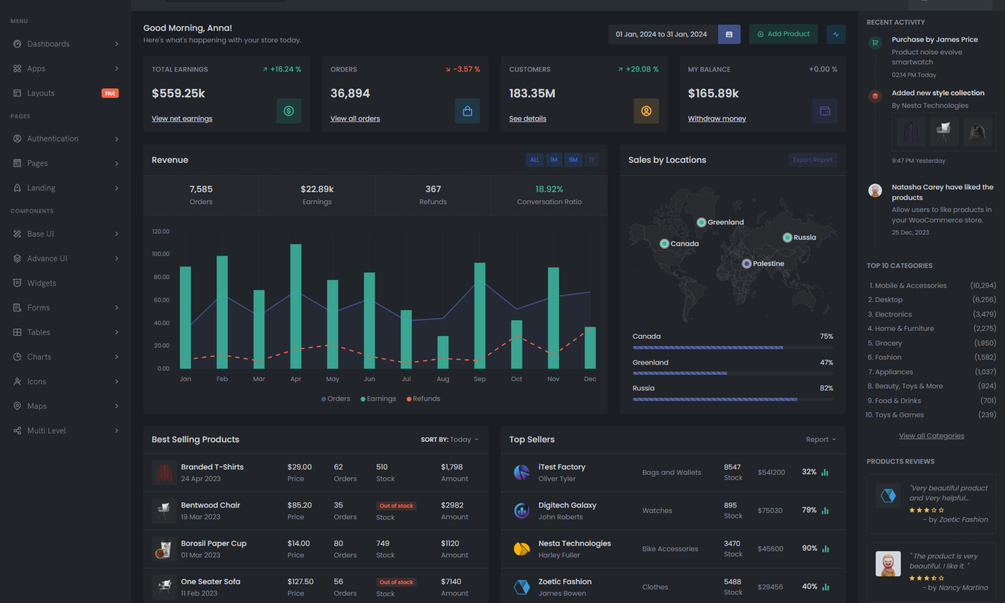The width and height of the screenshot is (1005, 603).
Task: Click the dollar icon in Total Earnings card
Action: 288,111
